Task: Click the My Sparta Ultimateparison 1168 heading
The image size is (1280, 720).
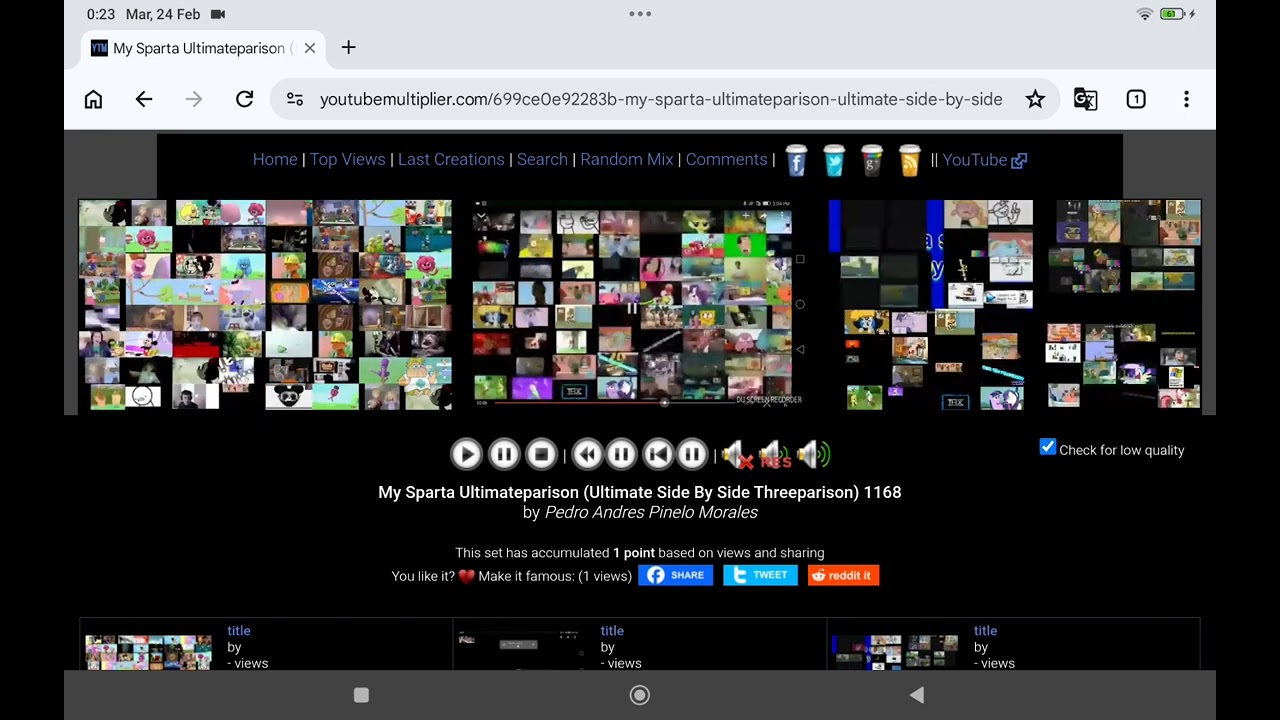Action: coord(640,492)
